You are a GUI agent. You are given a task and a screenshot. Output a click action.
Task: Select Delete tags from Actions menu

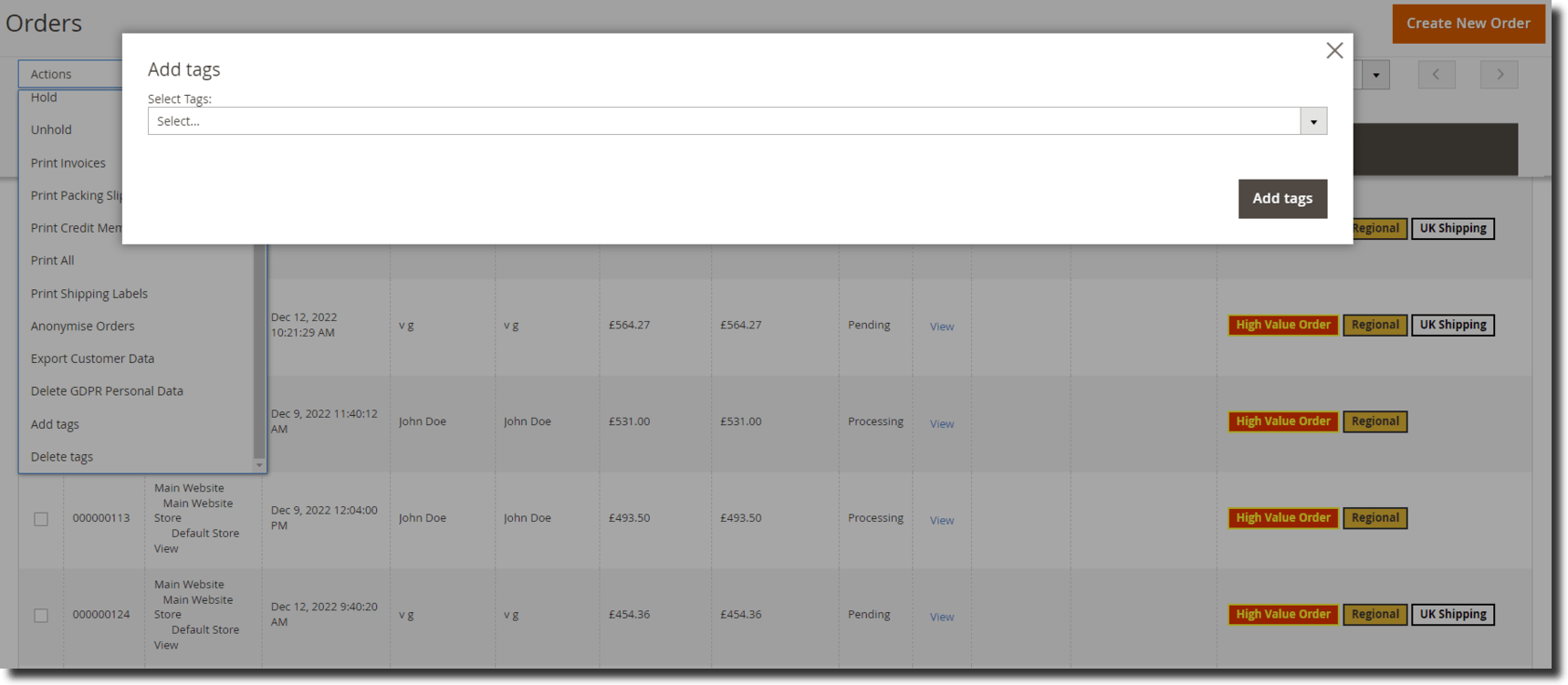point(62,457)
